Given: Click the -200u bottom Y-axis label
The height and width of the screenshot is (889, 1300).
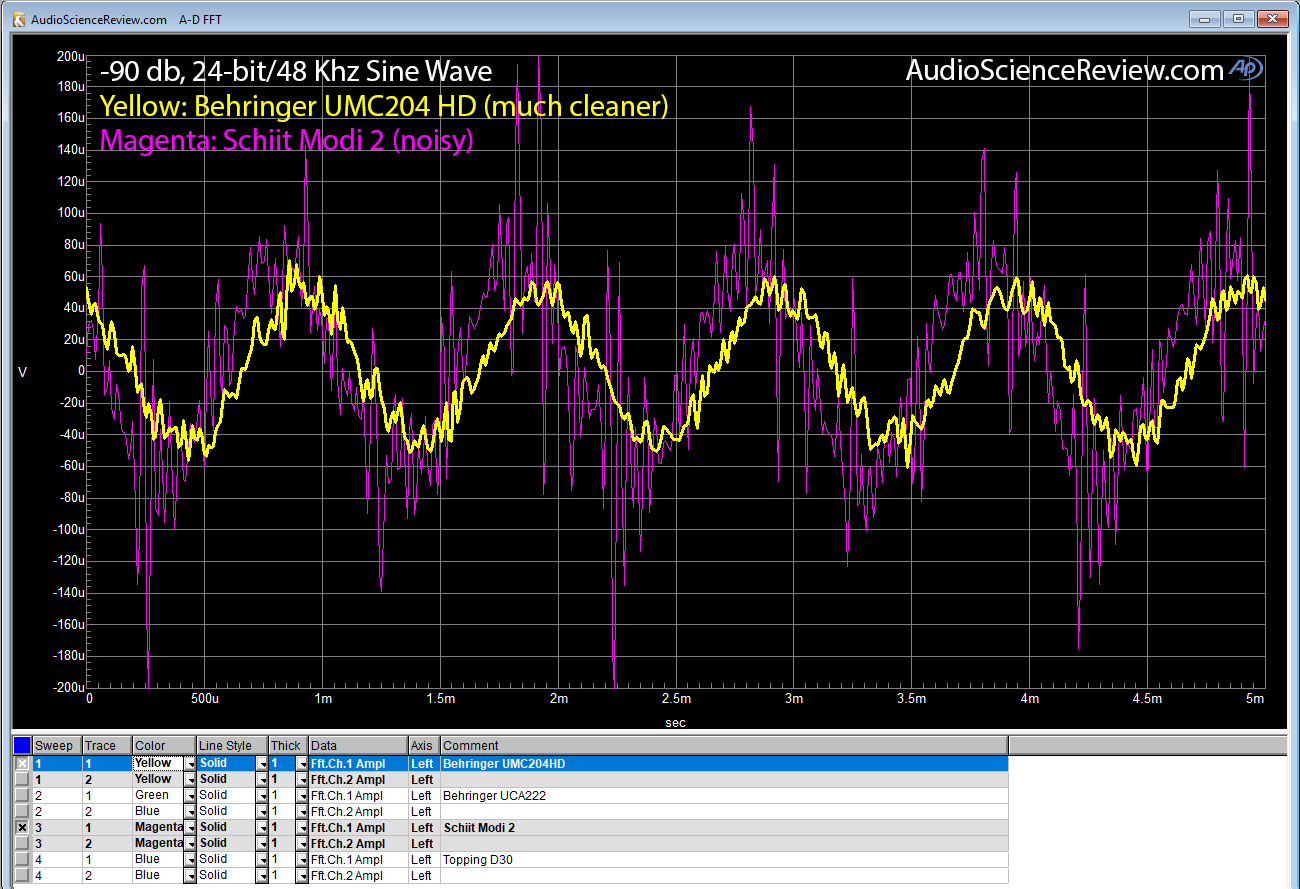Looking at the screenshot, I should point(68,688).
